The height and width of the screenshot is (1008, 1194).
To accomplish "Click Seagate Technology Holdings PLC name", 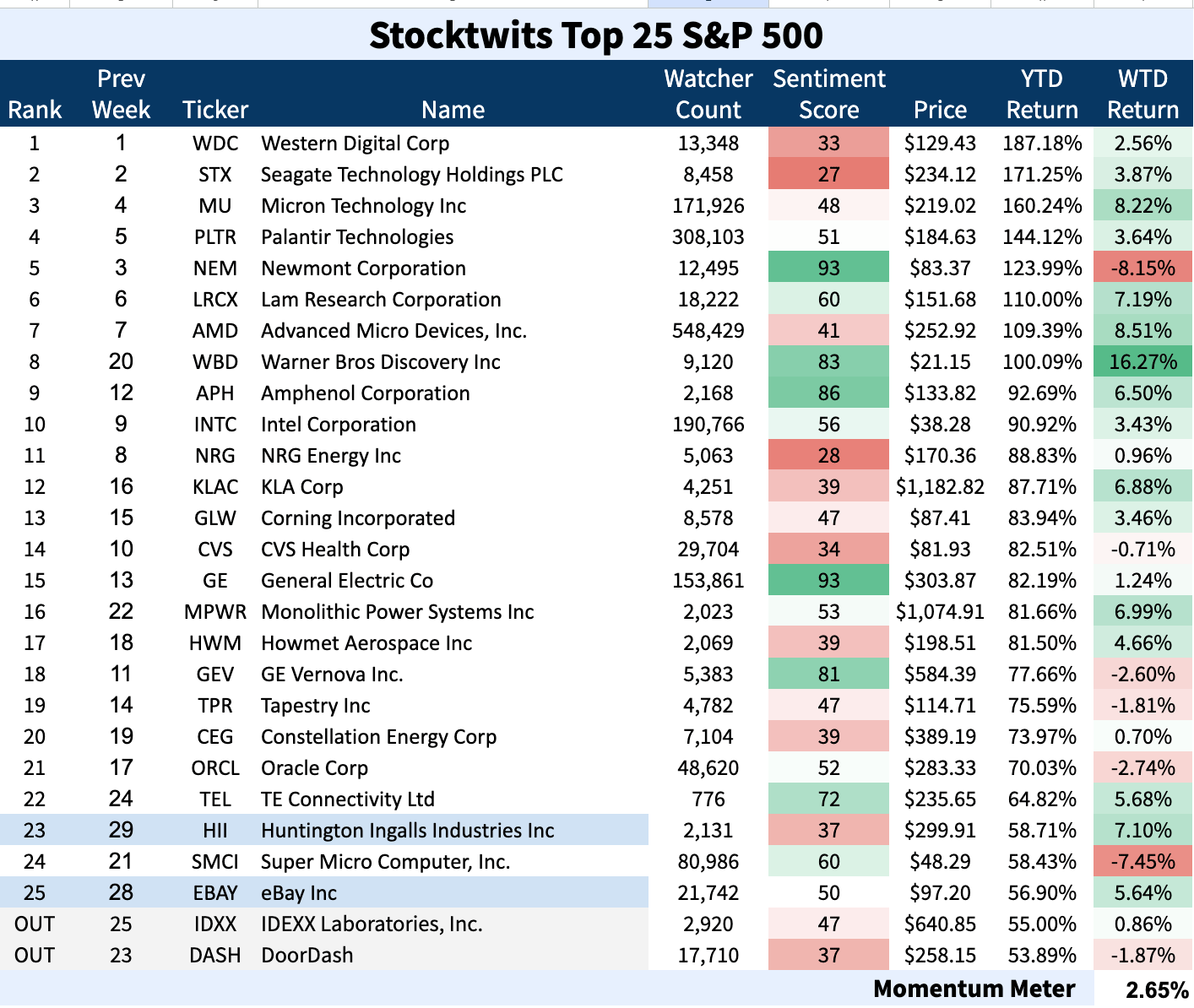I will (412, 175).
